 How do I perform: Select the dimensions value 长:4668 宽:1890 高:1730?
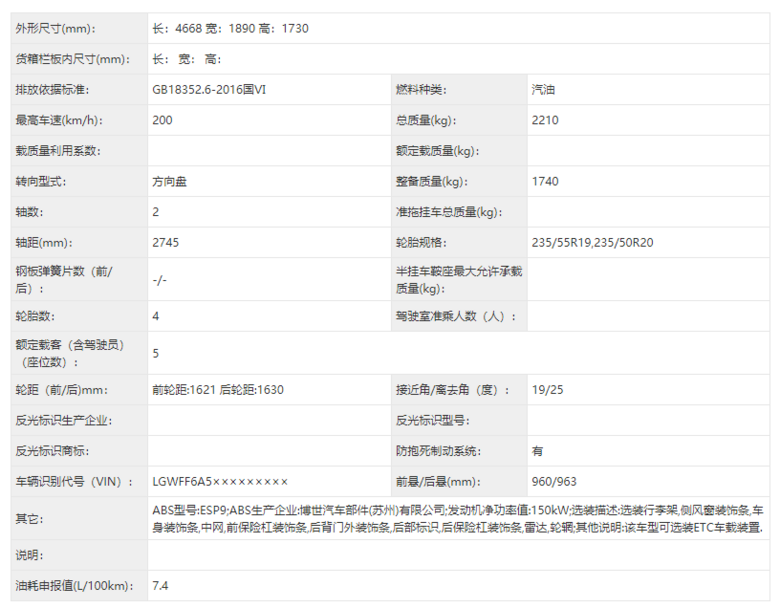click(230, 28)
